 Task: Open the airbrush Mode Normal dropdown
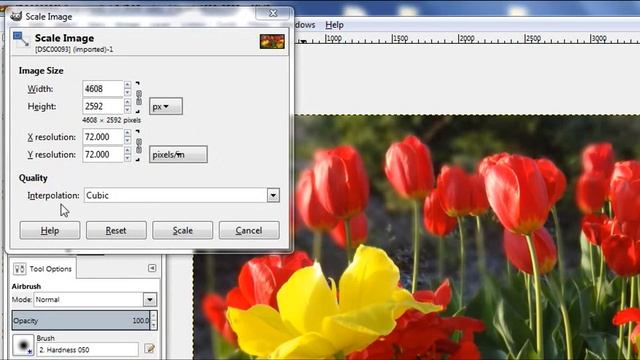point(150,300)
